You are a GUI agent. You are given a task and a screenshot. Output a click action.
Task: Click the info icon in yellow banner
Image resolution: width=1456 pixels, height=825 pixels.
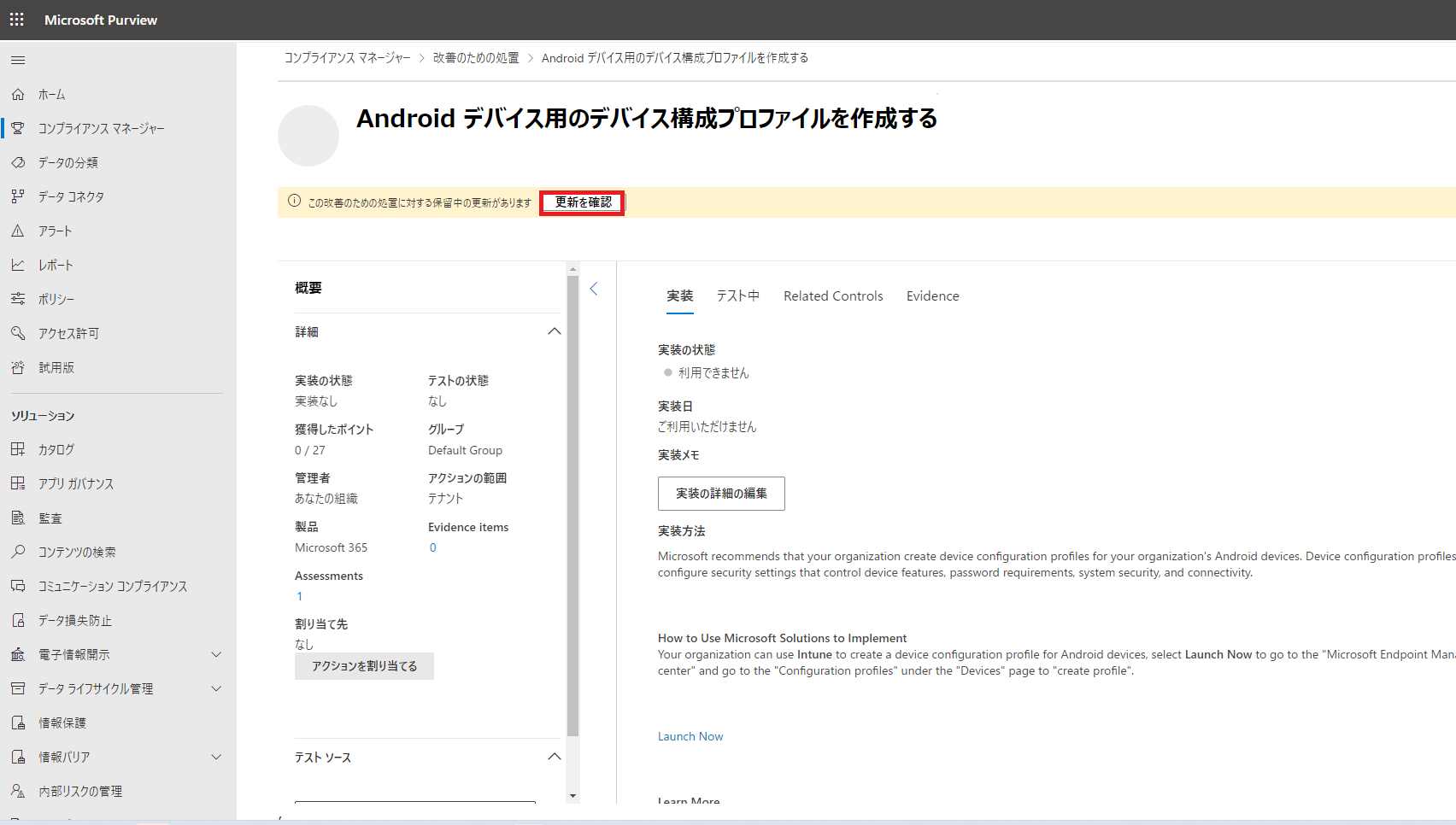pyautogui.click(x=294, y=202)
